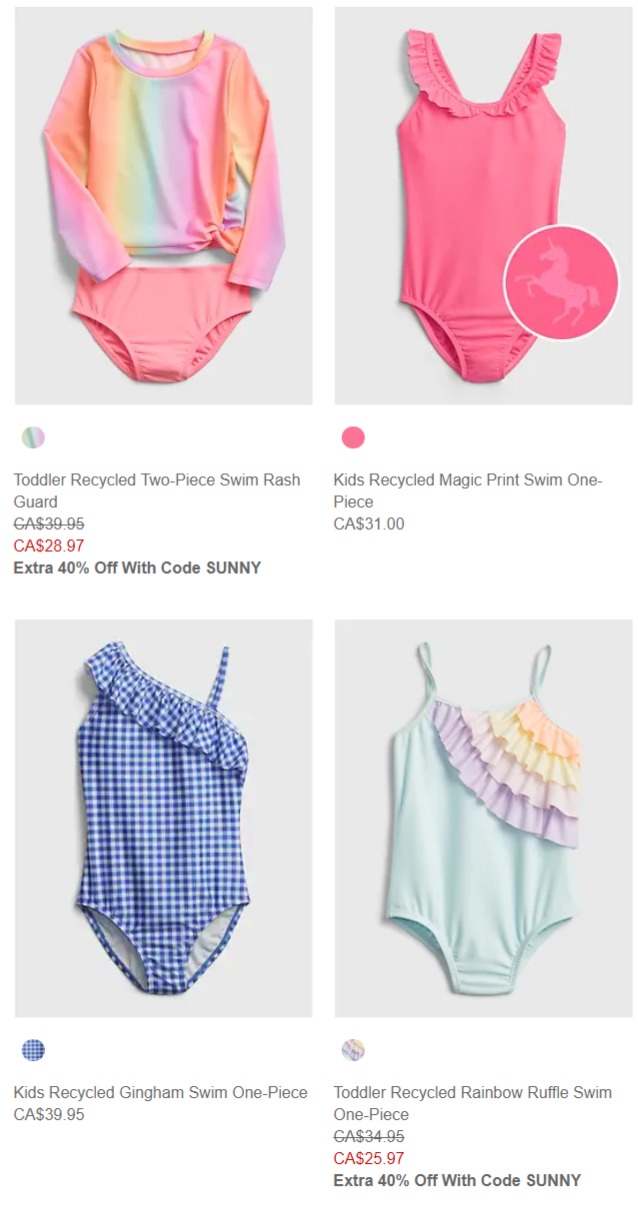Click the CA$25.97 sale price
Image resolution: width=638 pixels, height=1215 pixels.
[369, 1158]
